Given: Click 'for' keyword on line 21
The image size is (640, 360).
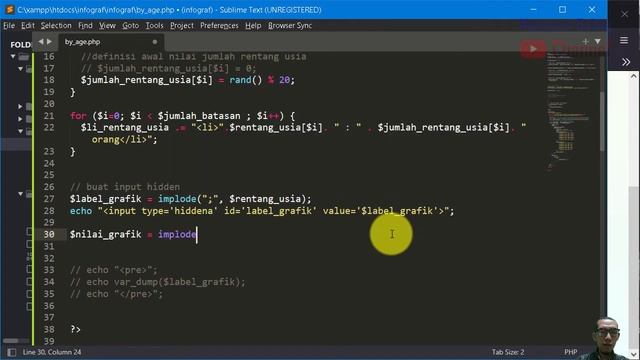Looking at the screenshot, I should click(x=78, y=116).
